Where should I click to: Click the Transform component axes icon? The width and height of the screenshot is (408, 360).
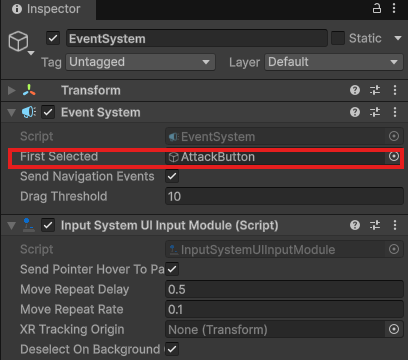click(29, 90)
